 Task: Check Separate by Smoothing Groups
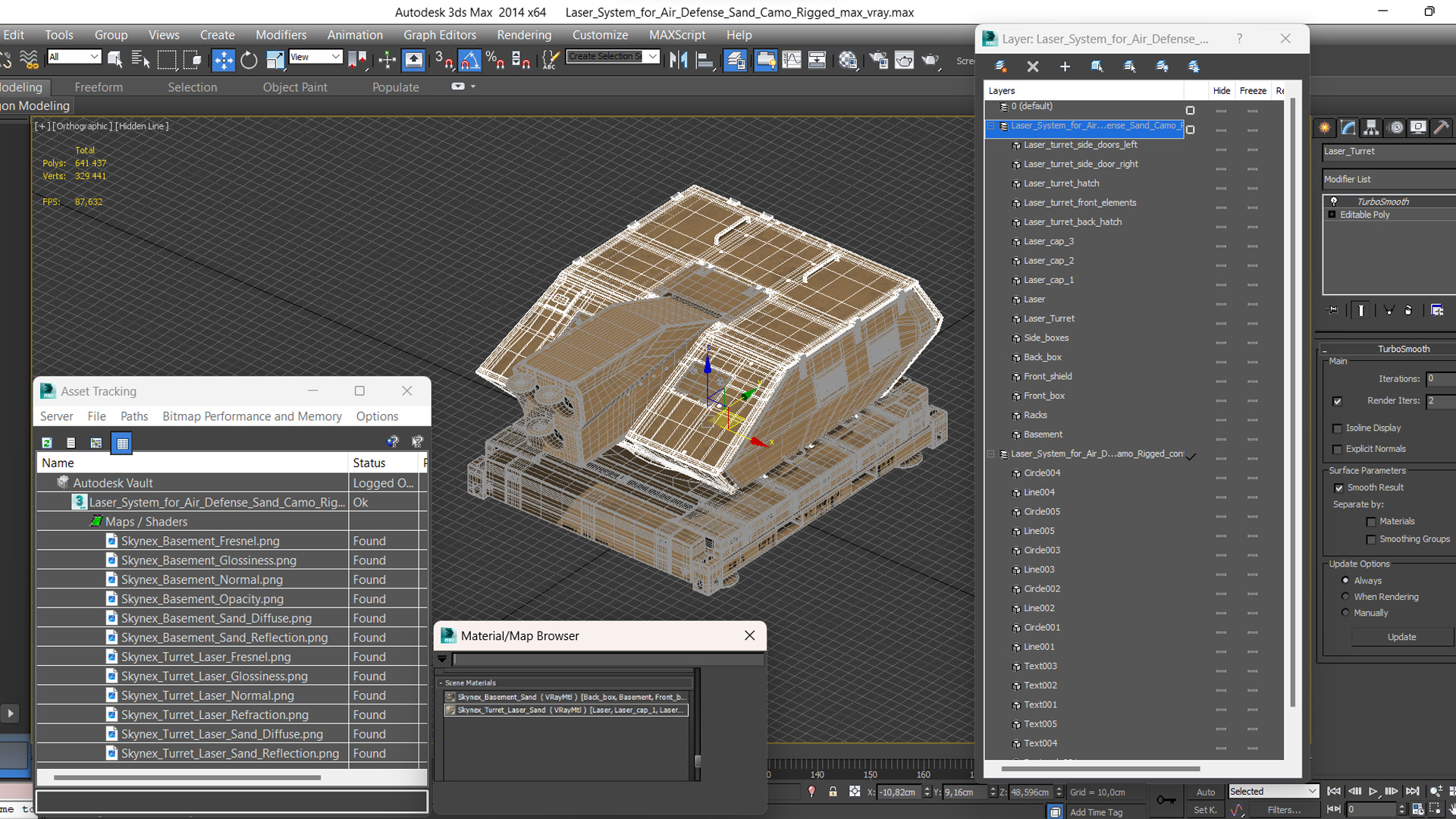tap(1371, 539)
